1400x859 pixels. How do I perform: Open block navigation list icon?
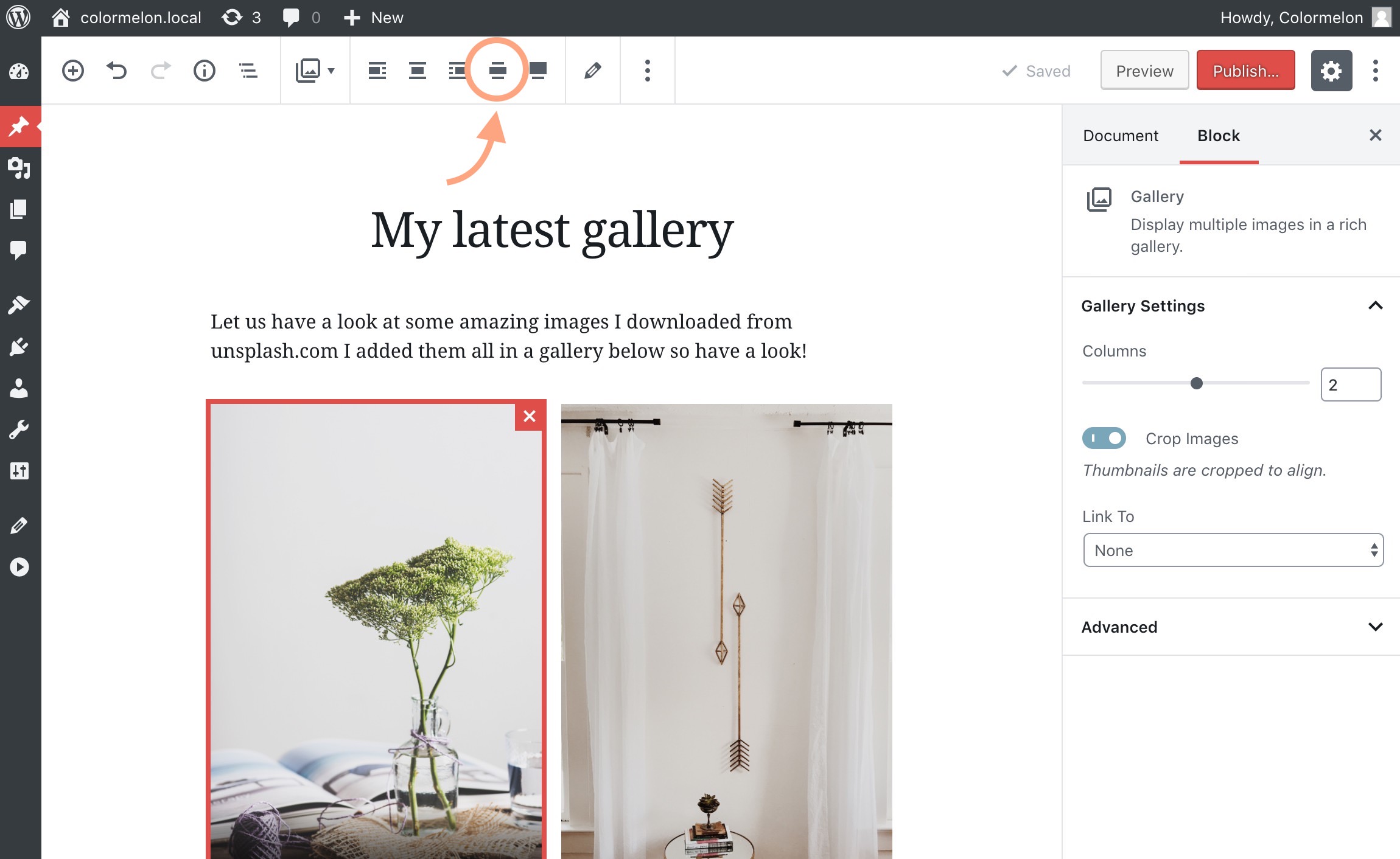248,71
